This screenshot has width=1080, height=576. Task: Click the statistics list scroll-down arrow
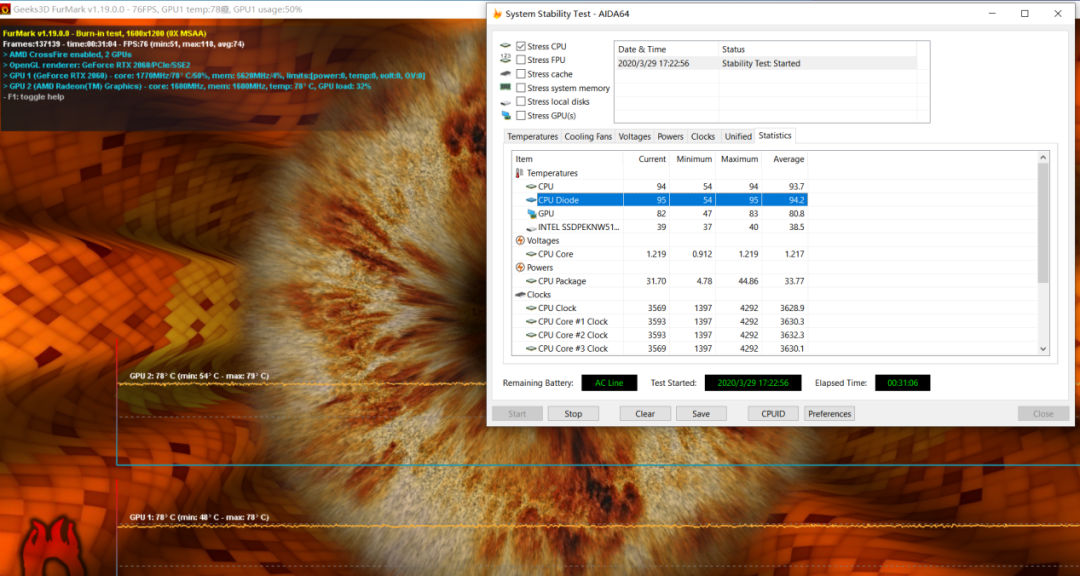(1043, 349)
